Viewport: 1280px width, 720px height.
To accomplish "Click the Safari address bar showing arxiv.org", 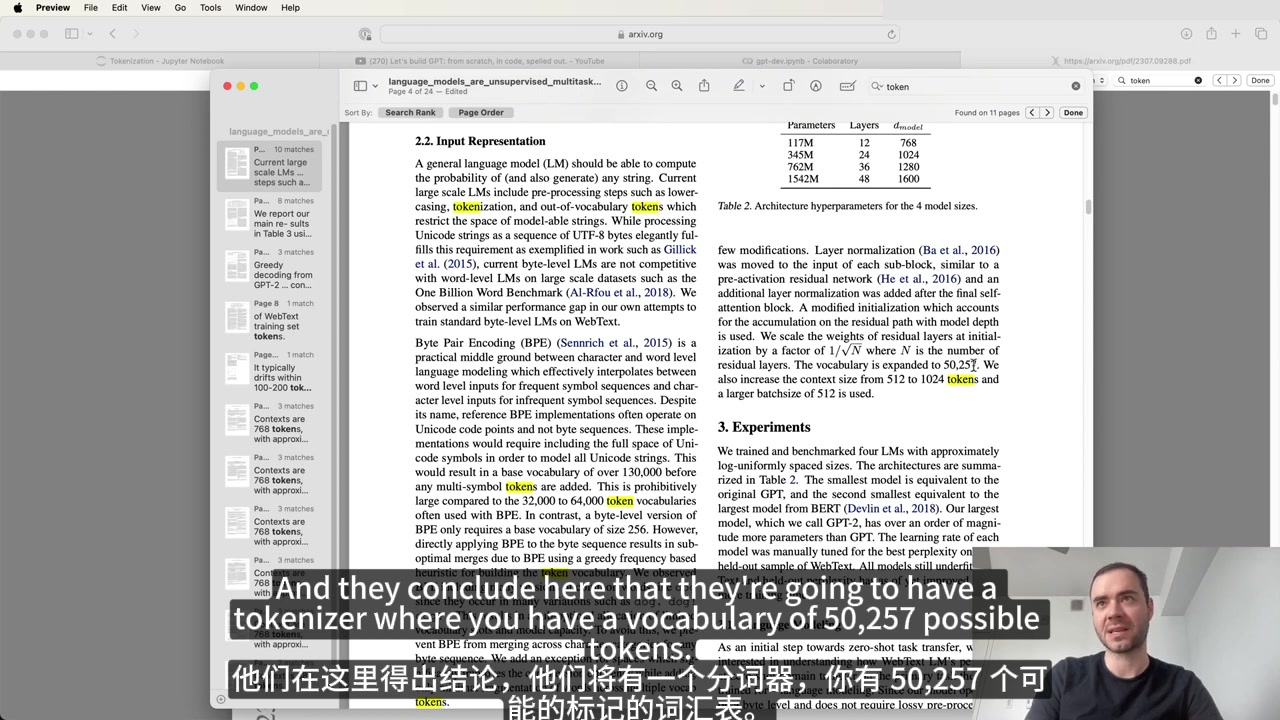I will click(640, 34).
